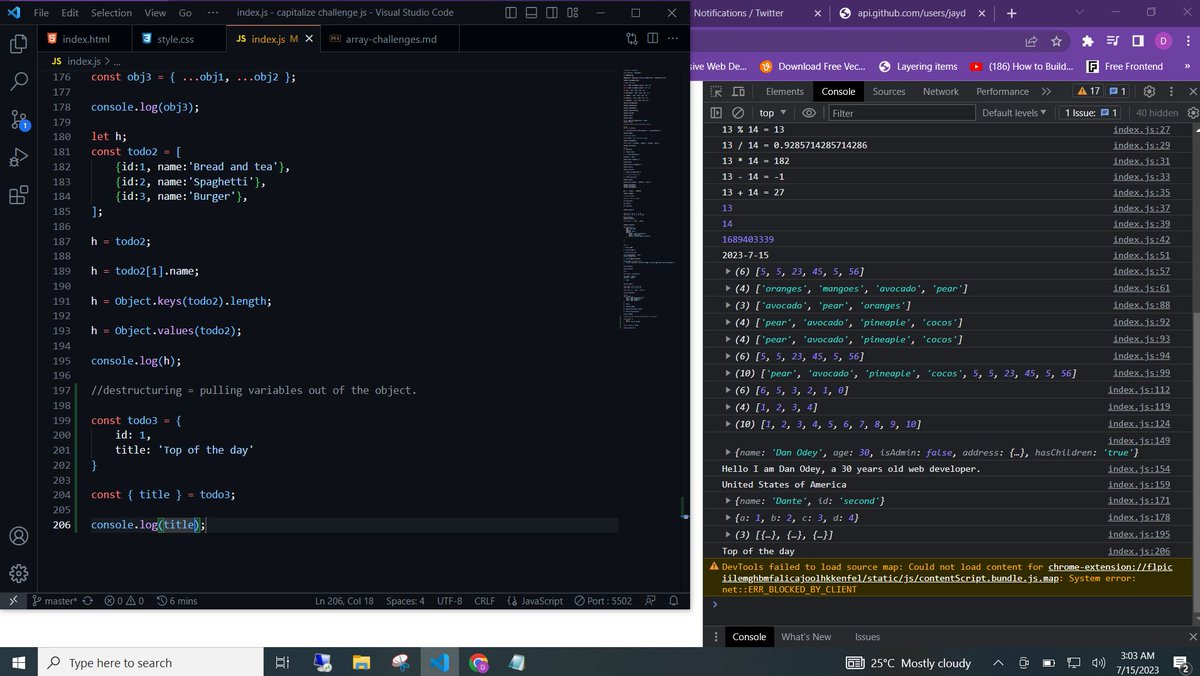
Task: Open the Accounts menu in VS Code
Action: coord(18,536)
